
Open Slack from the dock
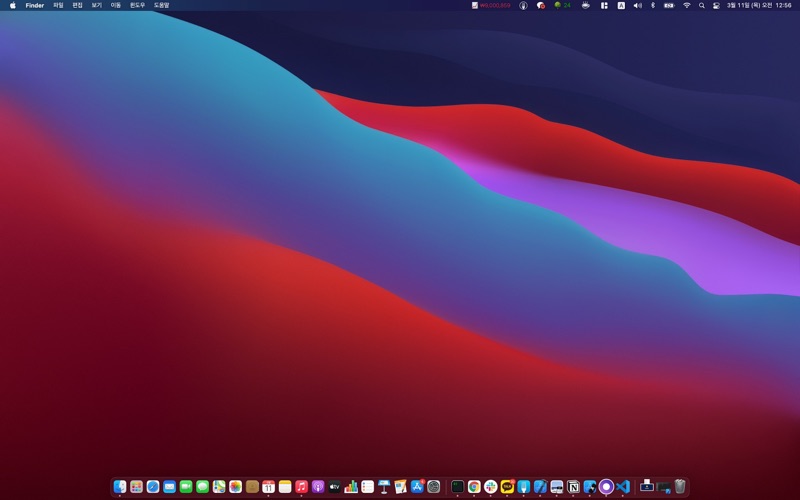pos(490,486)
